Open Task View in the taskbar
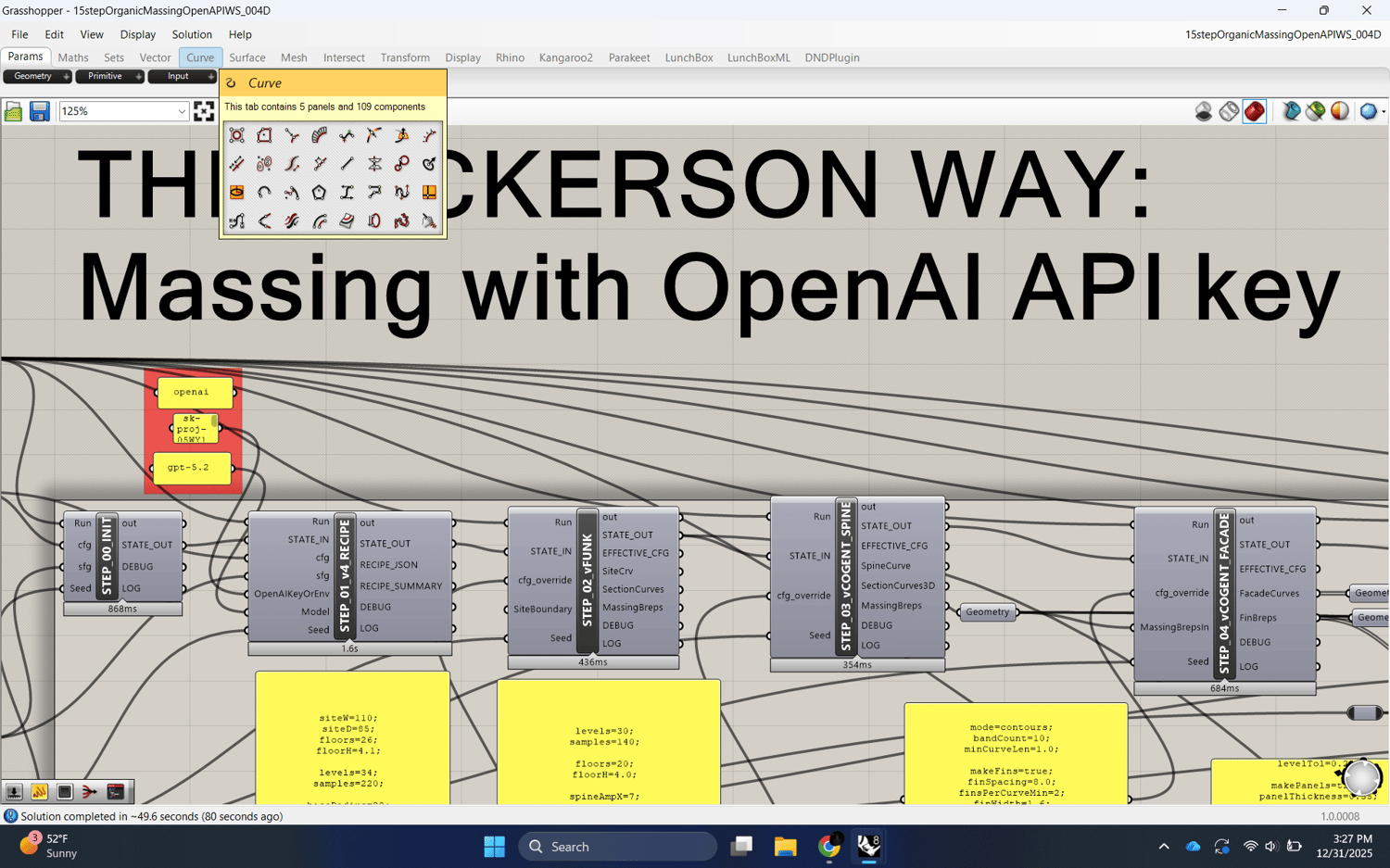Viewport: 1390px width, 868px height. point(741,847)
